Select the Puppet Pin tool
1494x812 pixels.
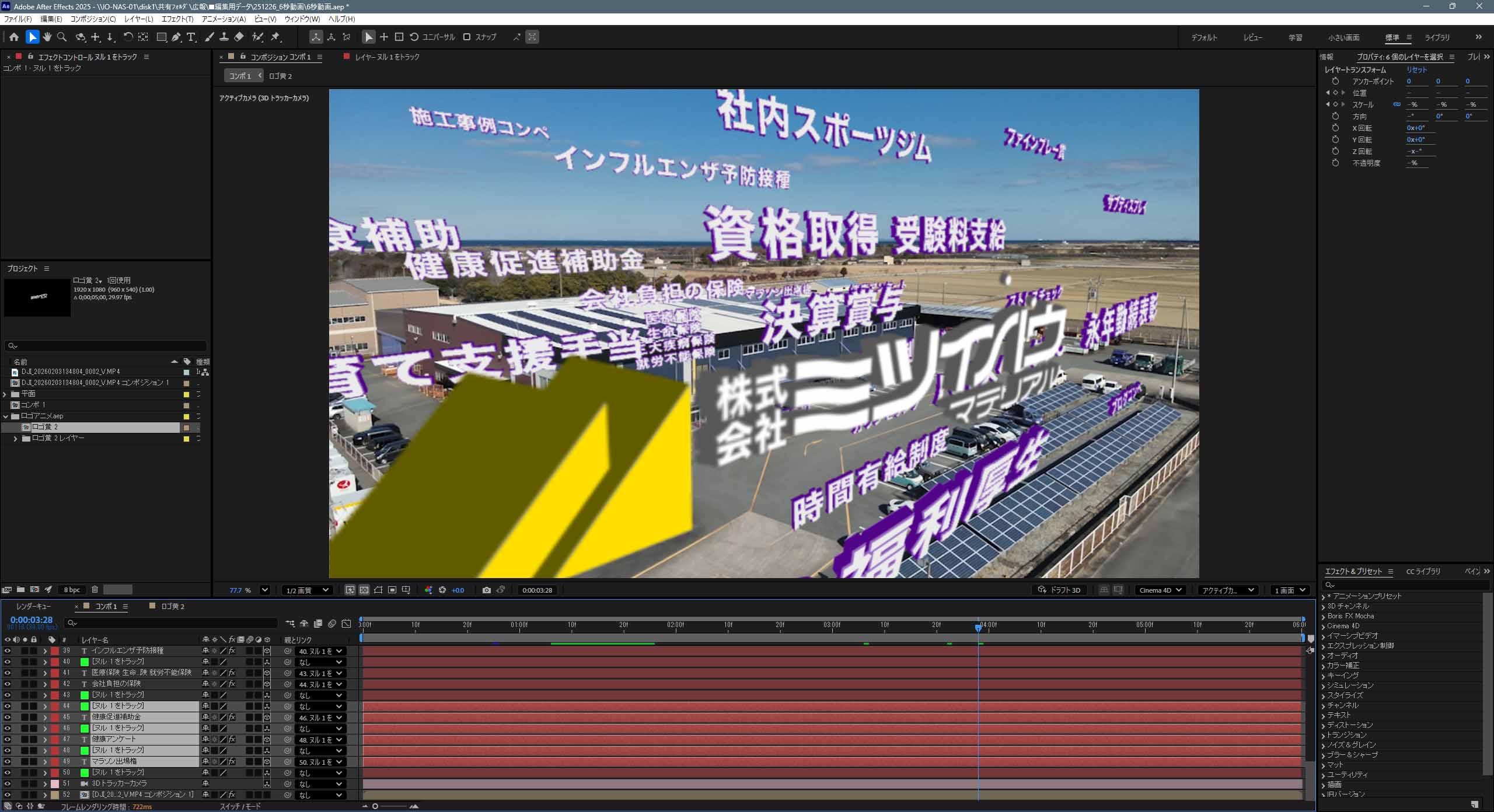point(275,37)
